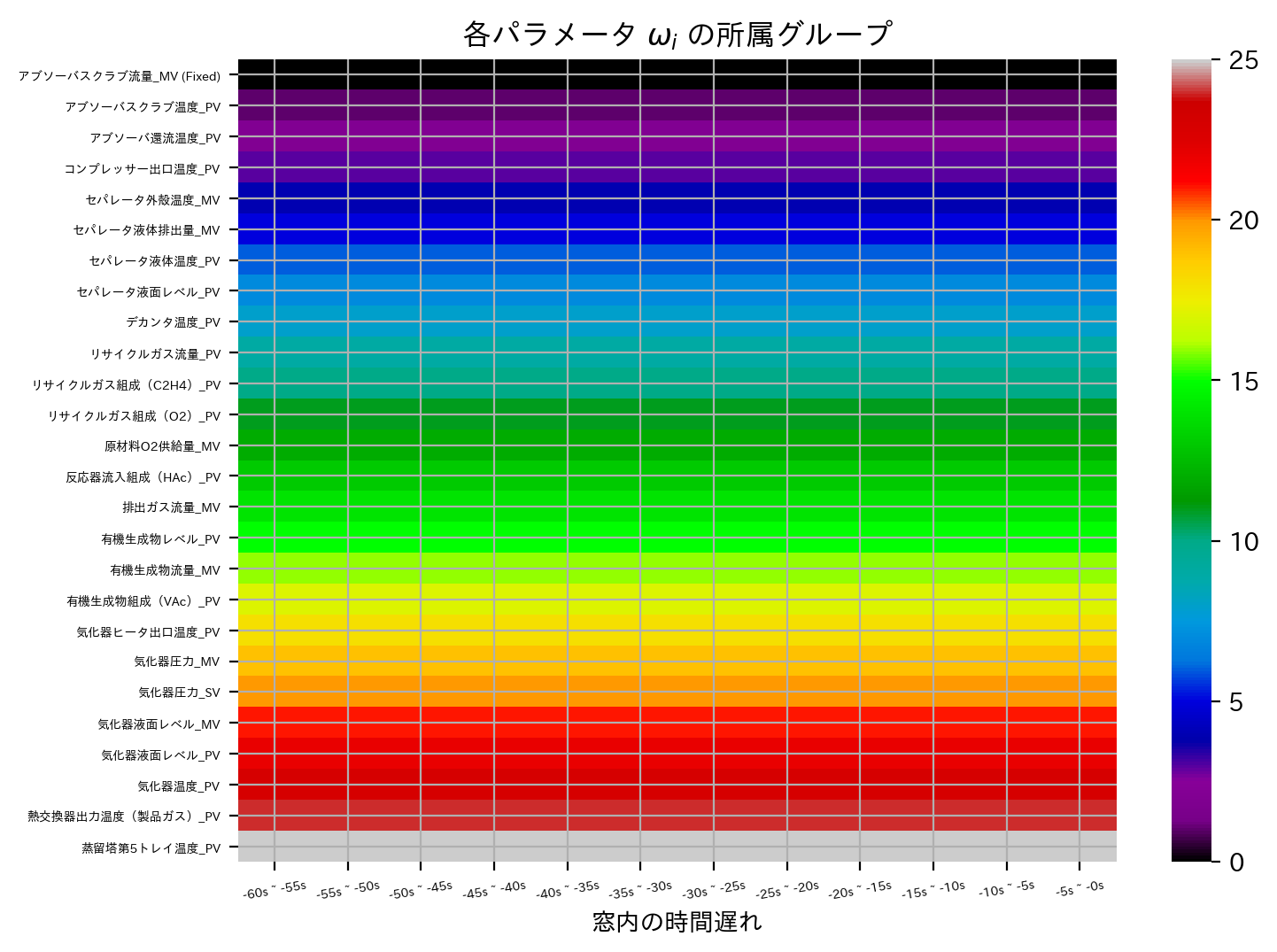
Task: Click the x-axis label 窓内の時間遅れ
Action: pyautogui.click(x=677, y=922)
